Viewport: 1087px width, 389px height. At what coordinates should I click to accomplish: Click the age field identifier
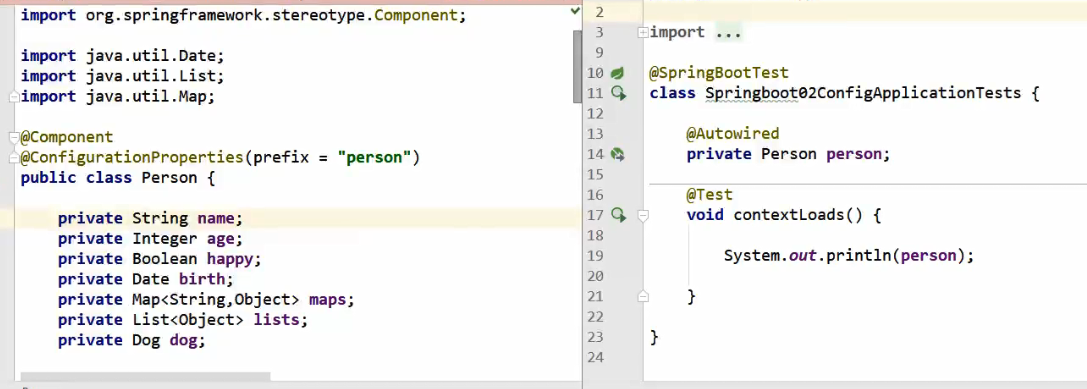pos(220,239)
